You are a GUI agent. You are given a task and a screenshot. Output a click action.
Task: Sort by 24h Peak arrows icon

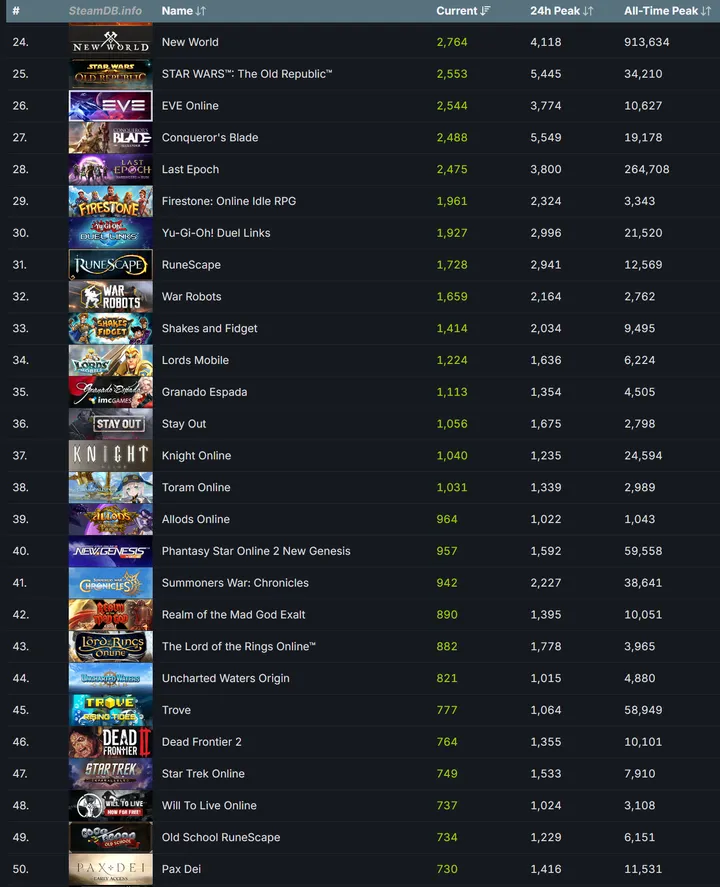pyautogui.click(x=588, y=11)
